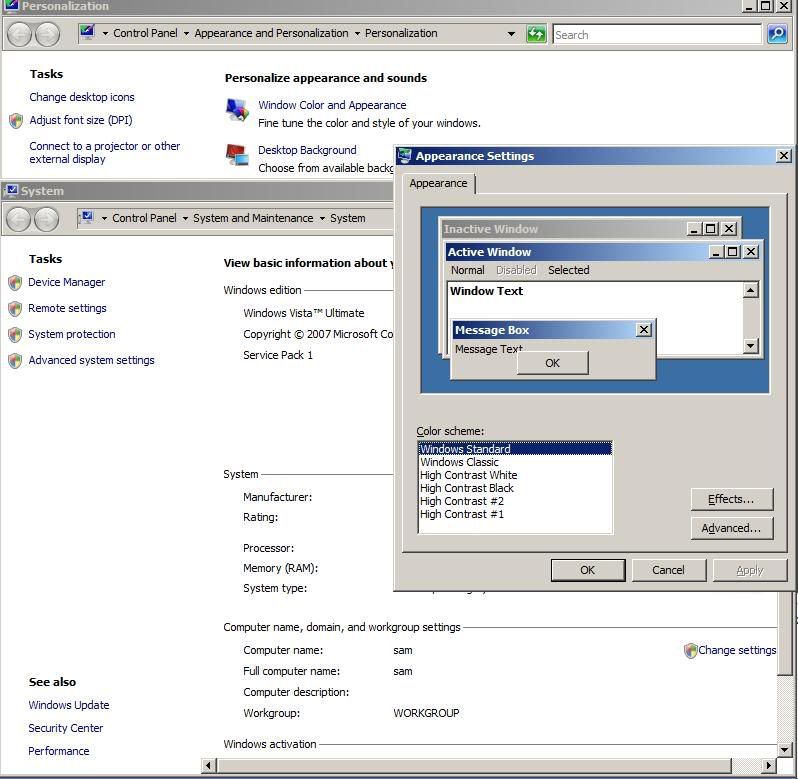Screen dimensions: 798x779
Task: Click the refresh icon next to address bar
Action: pyautogui.click(x=536, y=34)
